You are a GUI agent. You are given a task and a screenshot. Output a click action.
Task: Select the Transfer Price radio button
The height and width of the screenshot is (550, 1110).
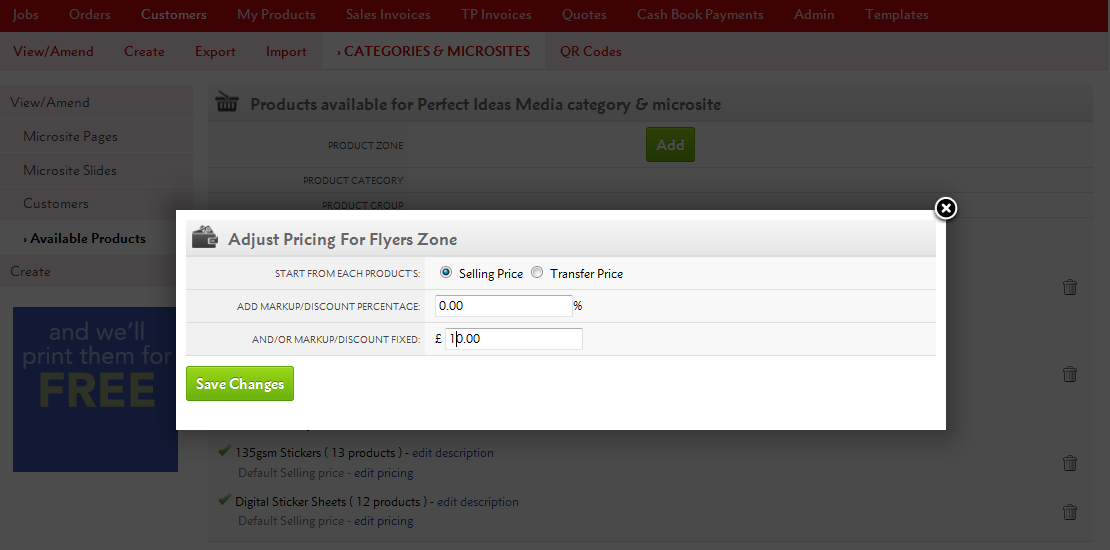(x=537, y=273)
